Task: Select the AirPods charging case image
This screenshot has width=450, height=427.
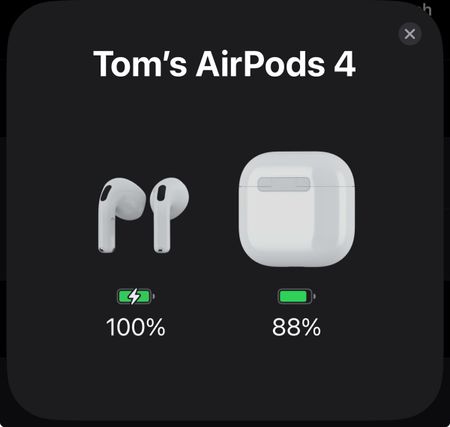Action: click(x=297, y=209)
